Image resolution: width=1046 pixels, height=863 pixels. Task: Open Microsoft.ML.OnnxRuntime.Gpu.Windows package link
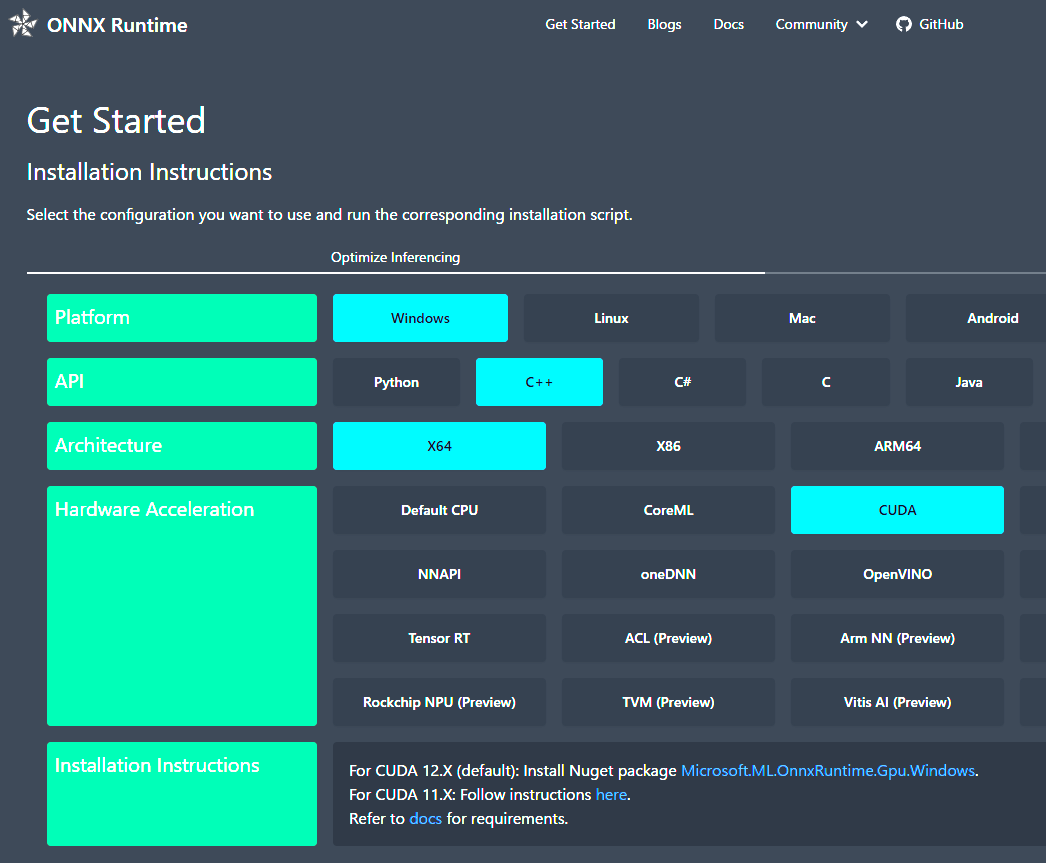[828, 771]
